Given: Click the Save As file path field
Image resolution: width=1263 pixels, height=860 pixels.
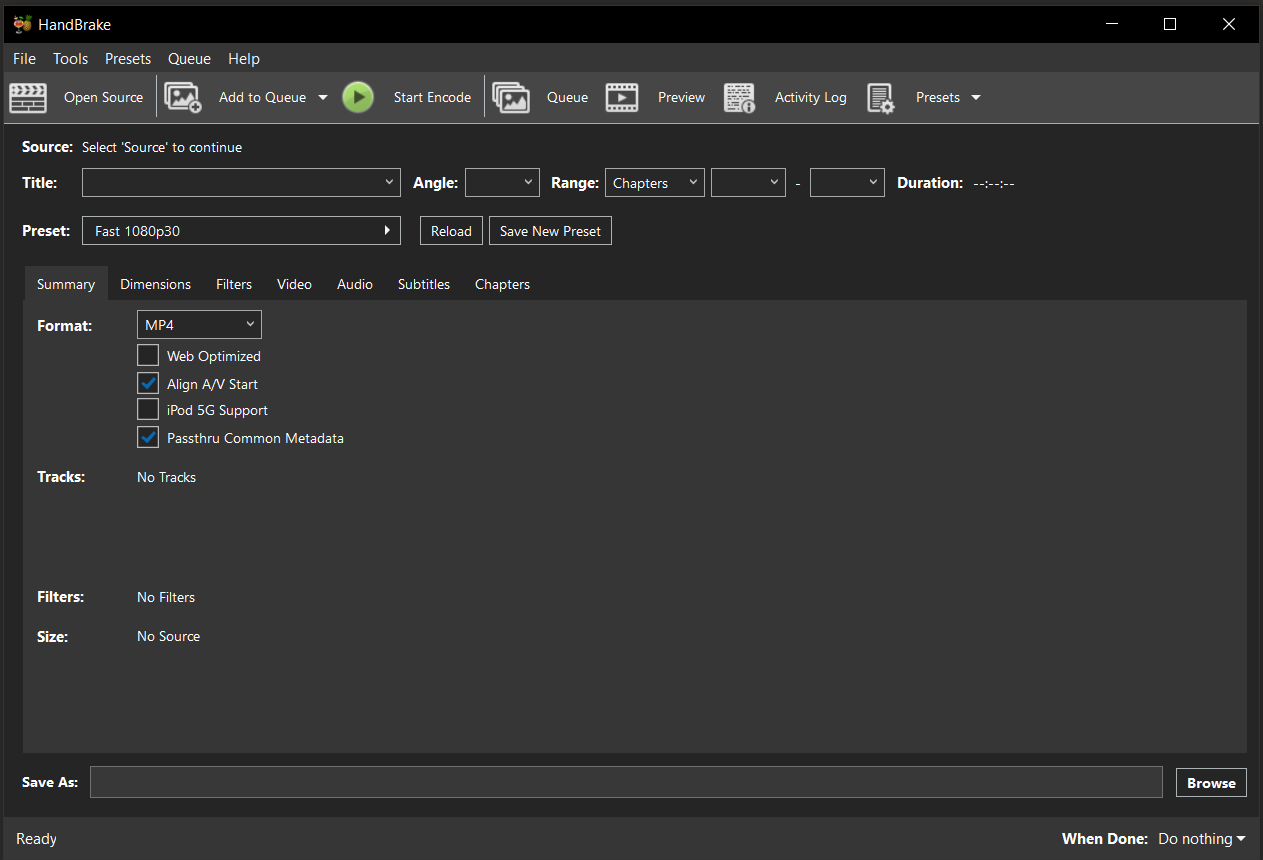Looking at the screenshot, I should coord(626,782).
